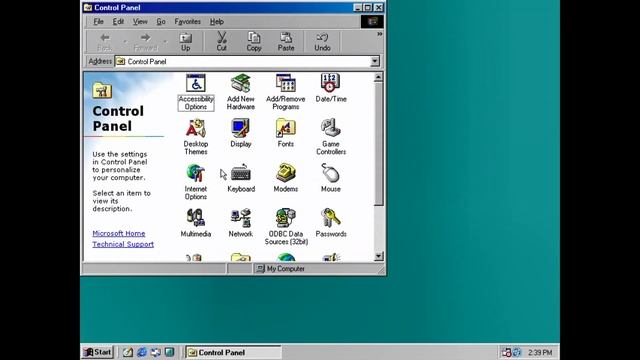Screen dimensions: 640x360
Task: Open the Display settings icon
Action: tap(240, 133)
